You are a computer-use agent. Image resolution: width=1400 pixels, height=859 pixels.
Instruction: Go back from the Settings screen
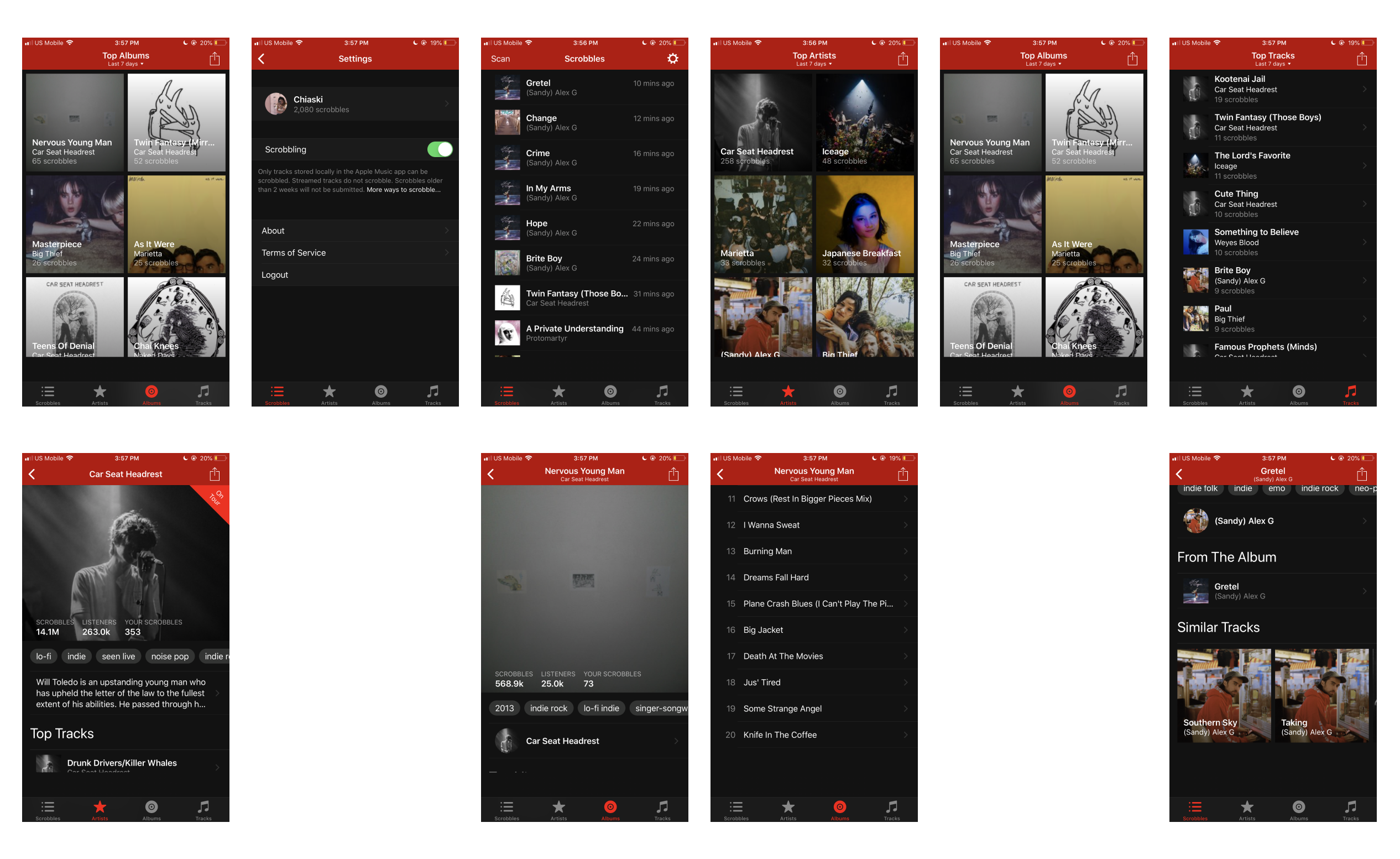coord(262,59)
